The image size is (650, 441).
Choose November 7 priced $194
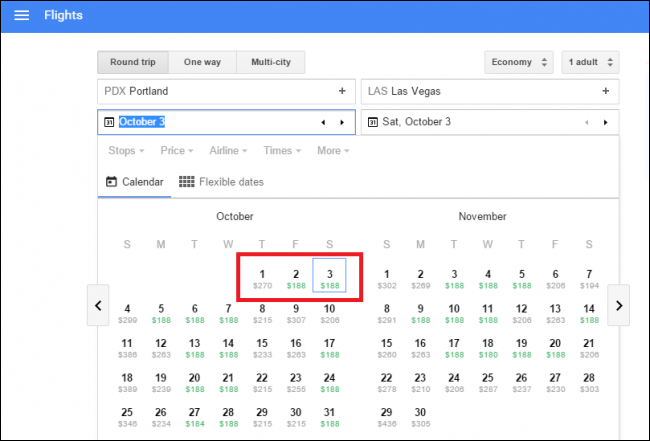pos(589,279)
